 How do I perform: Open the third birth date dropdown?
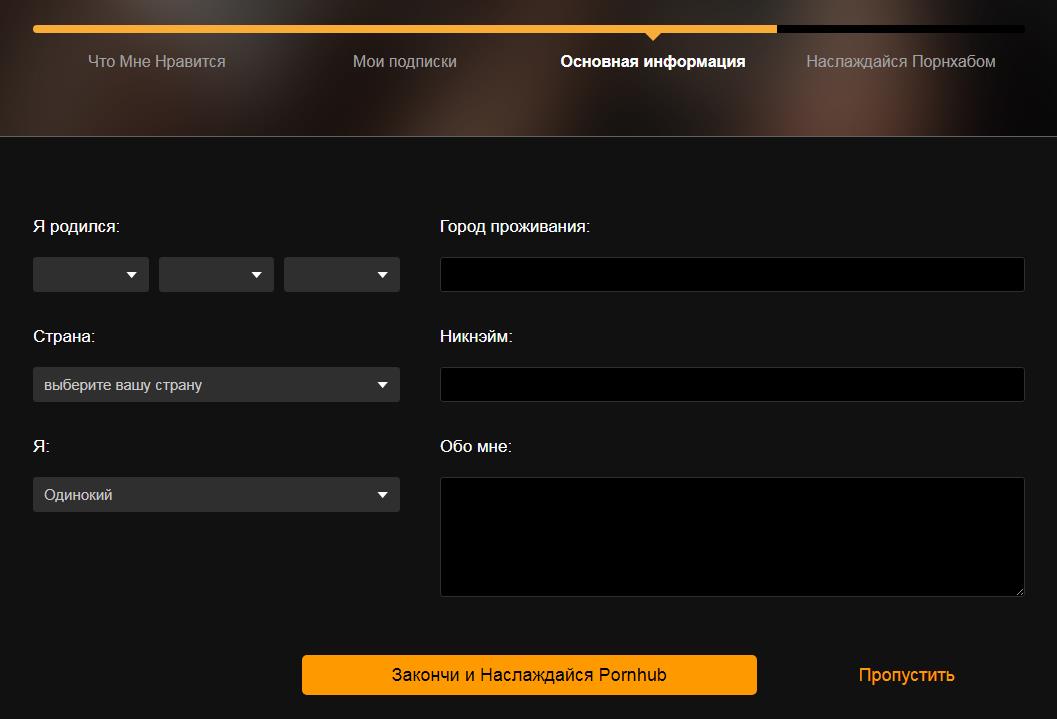coord(342,274)
